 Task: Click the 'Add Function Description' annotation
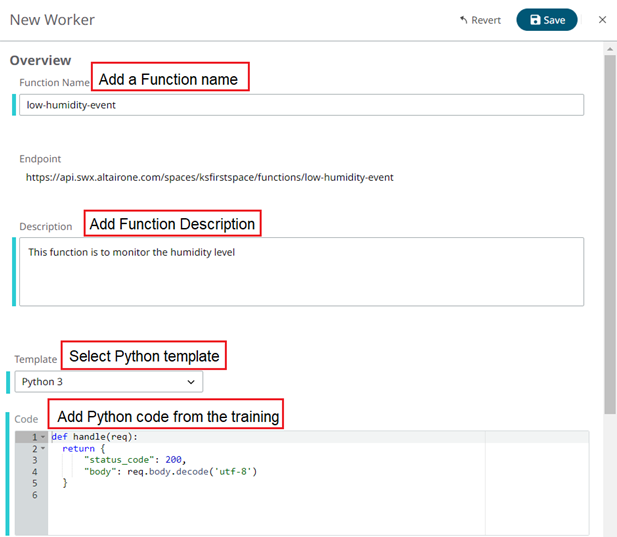tap(172, 224)
